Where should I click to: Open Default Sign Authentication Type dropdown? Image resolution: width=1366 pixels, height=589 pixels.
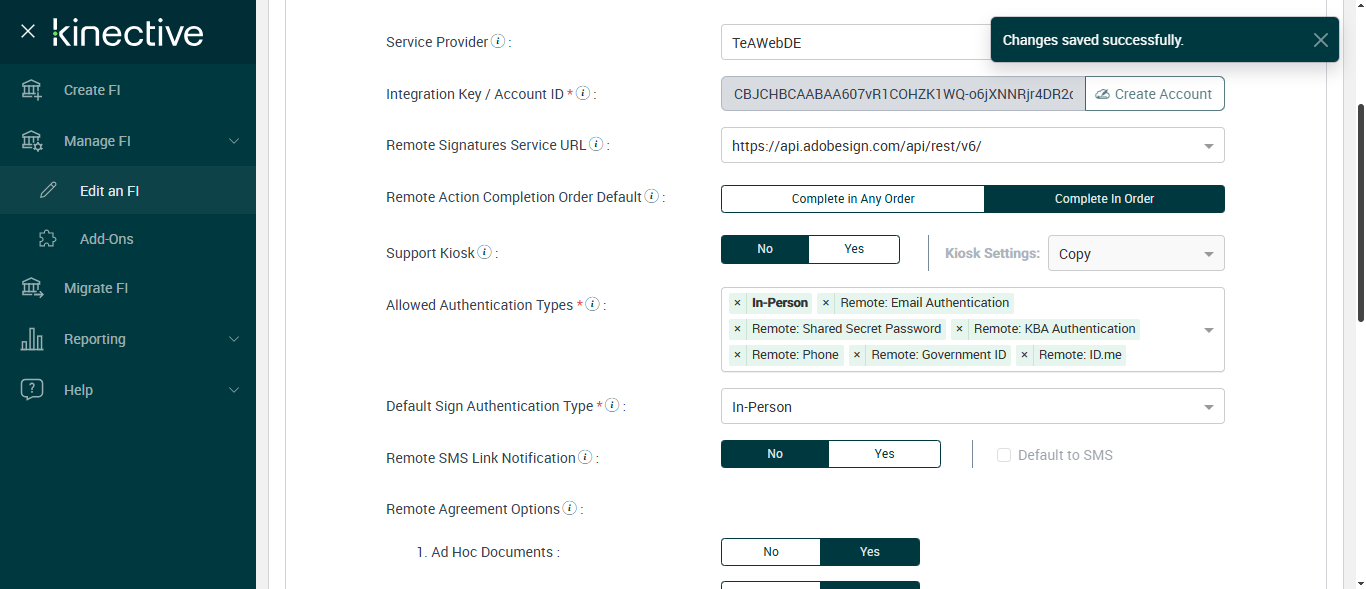1208,407
